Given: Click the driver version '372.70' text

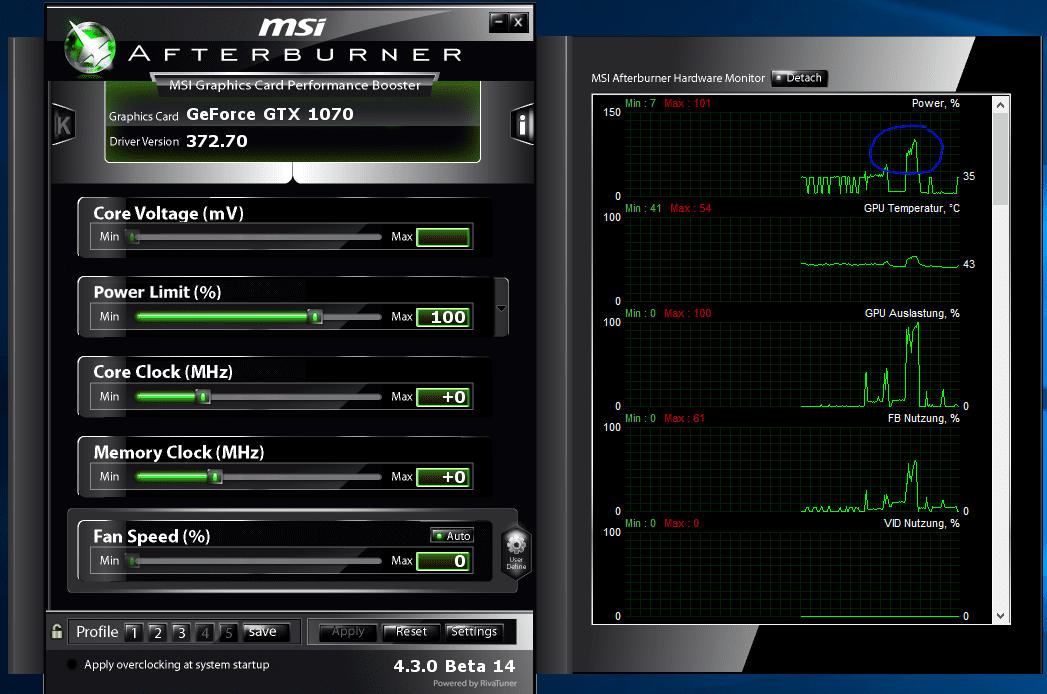Looking at the screenshot, I should [x=217, y=141].
